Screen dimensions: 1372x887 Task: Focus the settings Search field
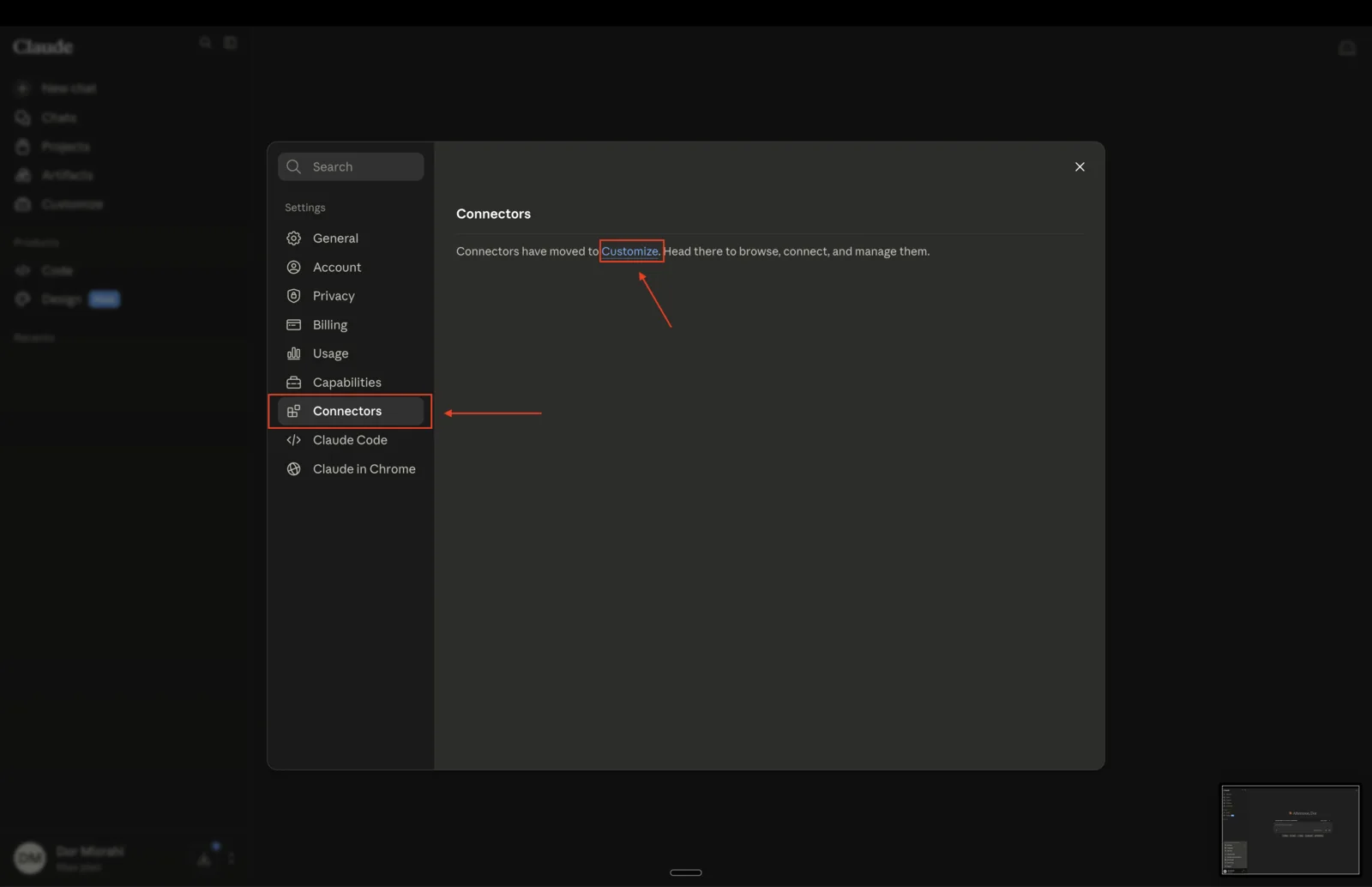tap(351, 166)
